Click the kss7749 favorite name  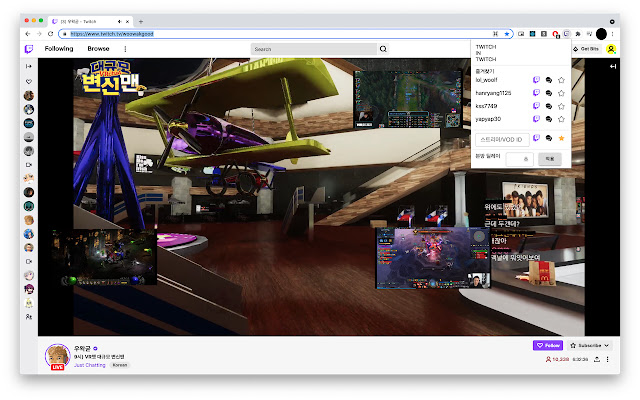(486, 106)
